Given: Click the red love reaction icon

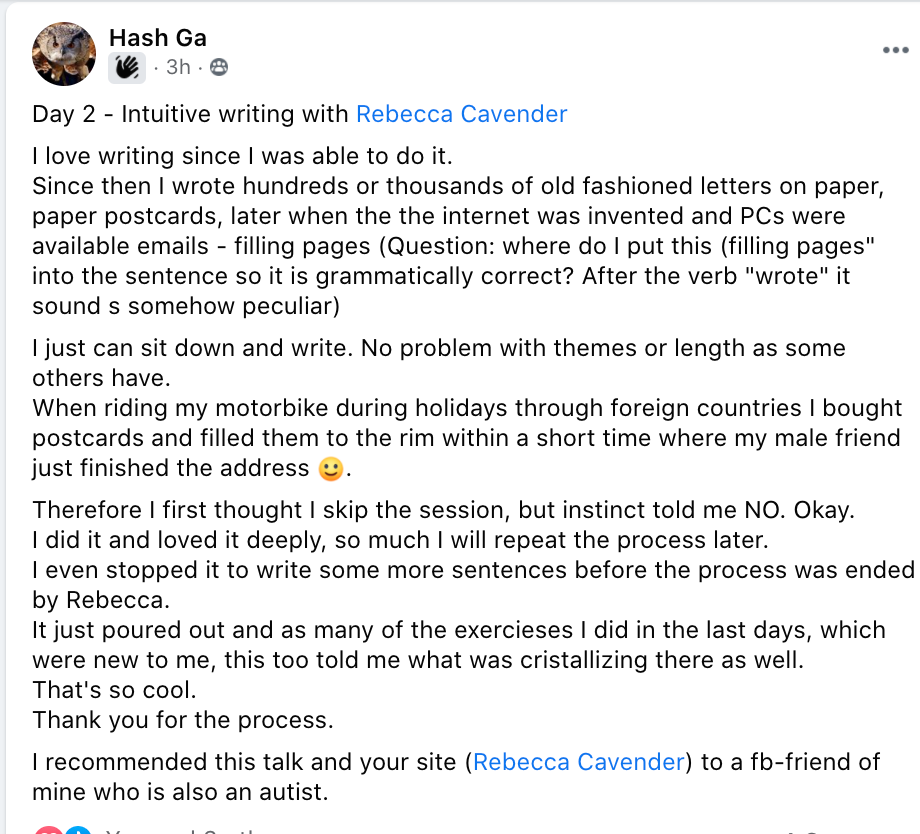Looking at the screenshot, I should [48, 829].
